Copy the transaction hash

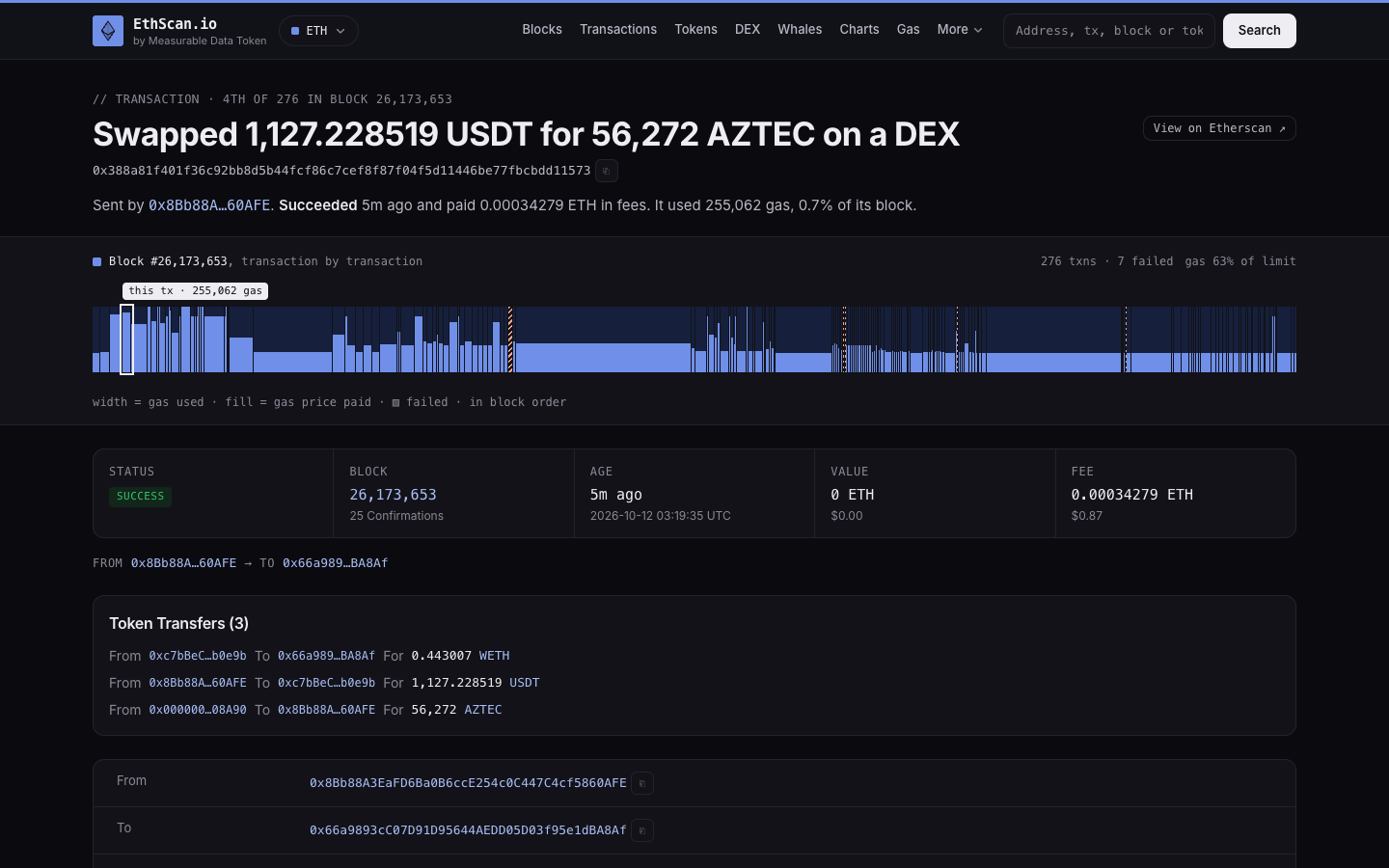pos(607,171)
